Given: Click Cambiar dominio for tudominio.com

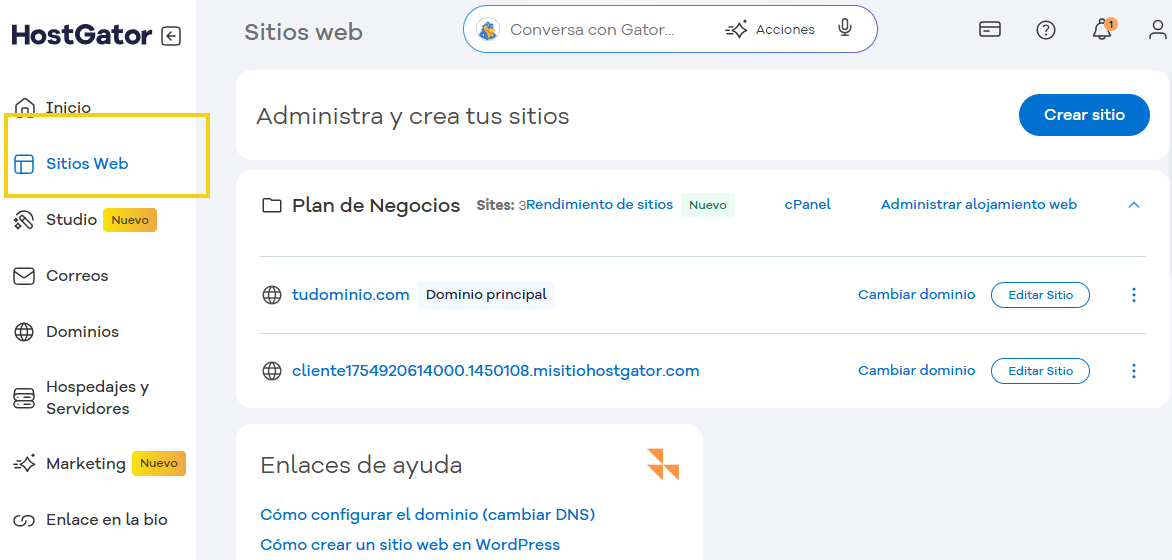Looking at the screenshot, I should (916, 295).
